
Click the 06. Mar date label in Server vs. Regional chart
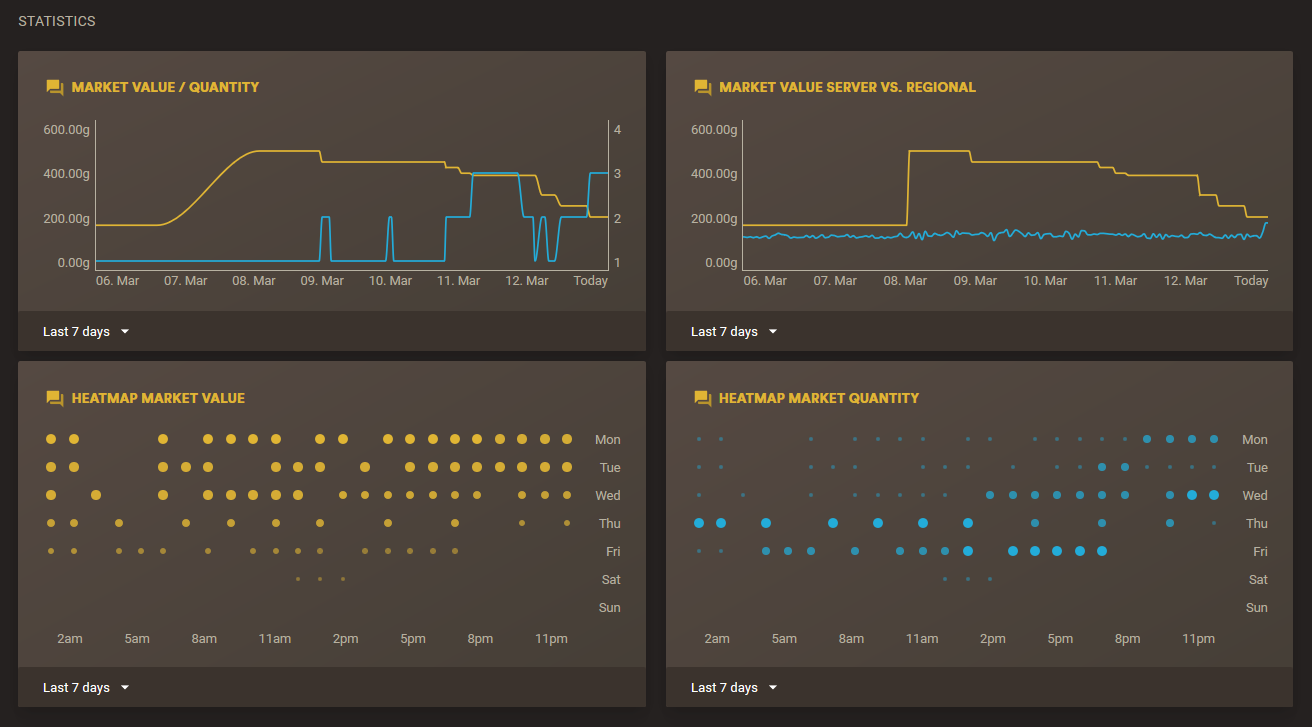(x=765, y=281)
